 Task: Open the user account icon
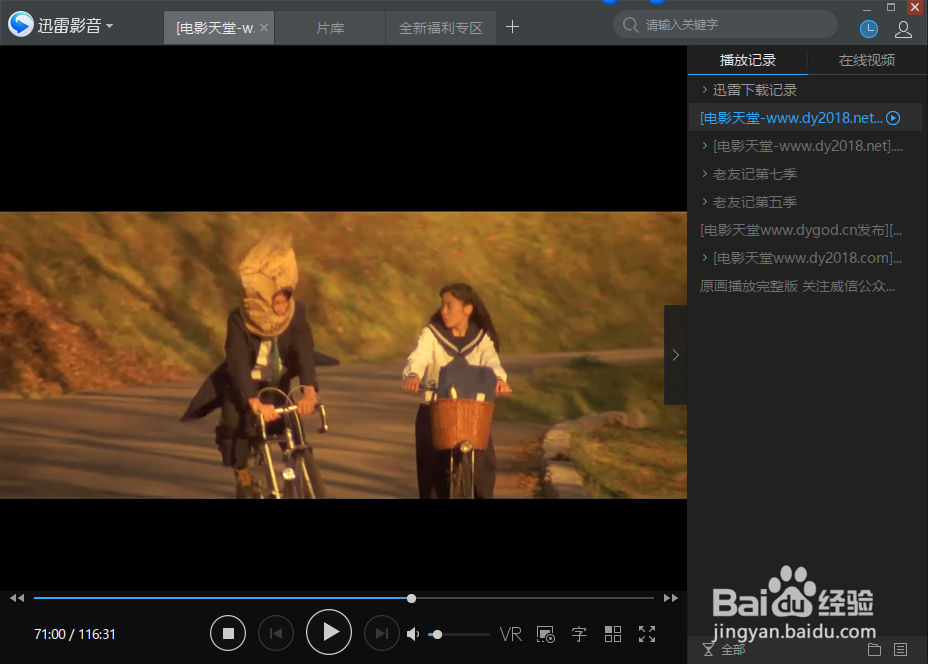pos(903,29)
